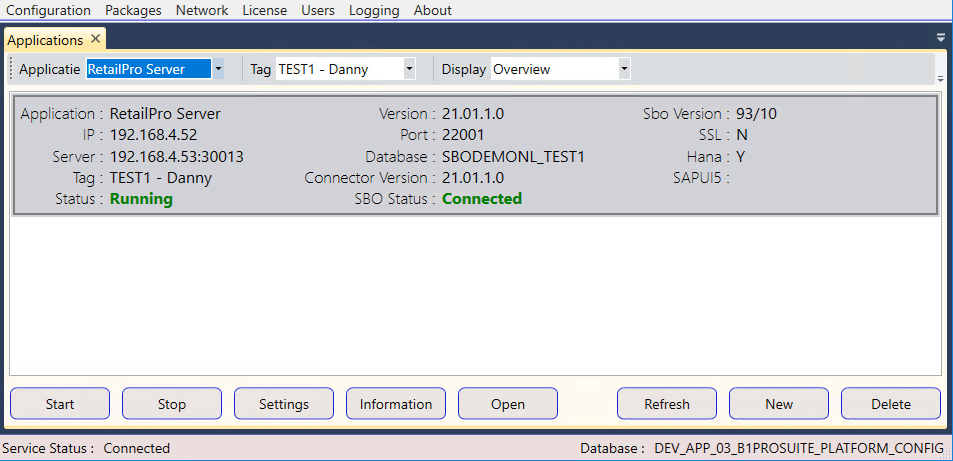Open the Logging menu
This screenshot has width=953, height=461.
click(x=374, y=10)
